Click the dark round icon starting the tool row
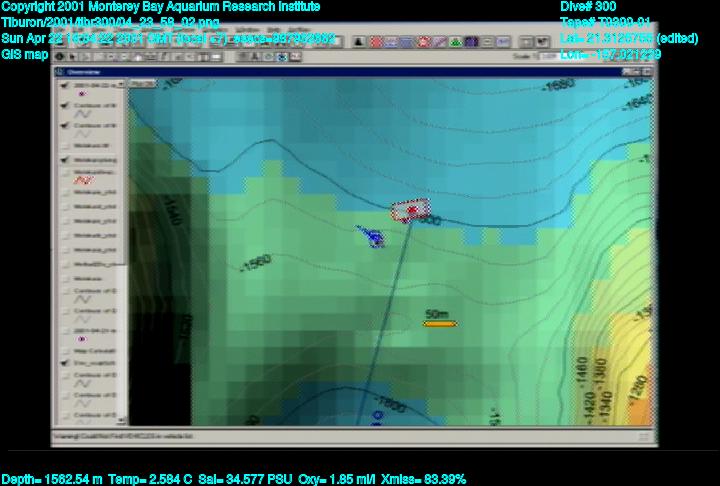The height and width of the screenshot is (486, 720). click(60, 57)
